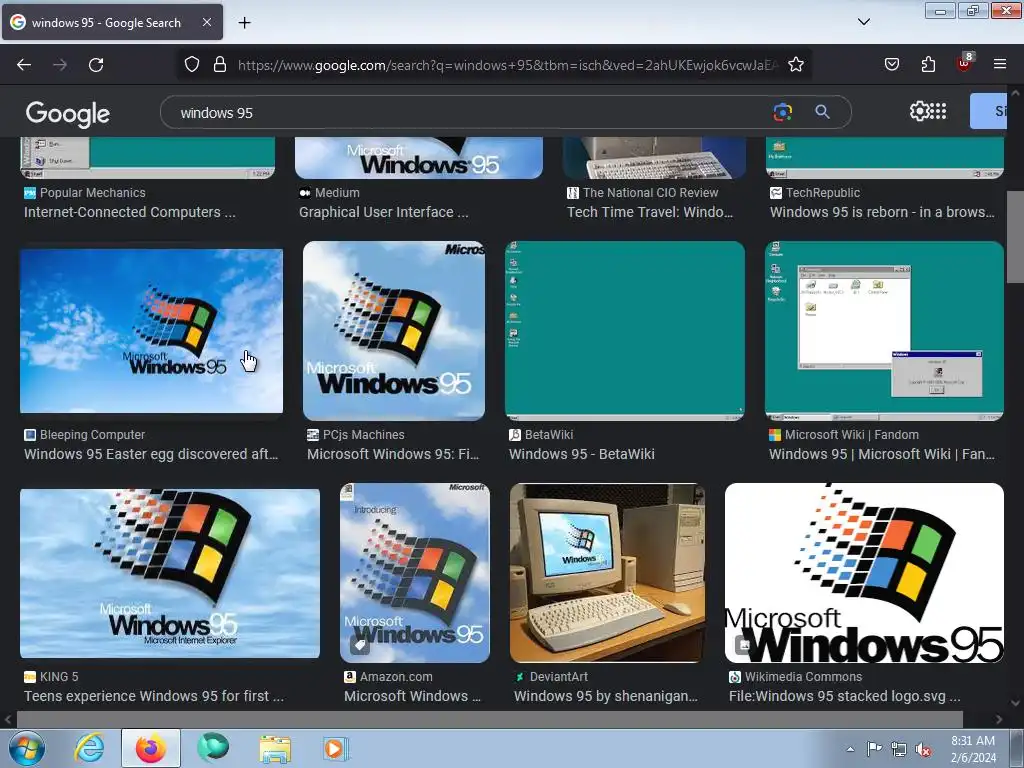Image resolution: width=1024 pixels, height=768 pixels.
Task: Open the BetaWiki teal desktop thumbnail
Action: point(625,331)
